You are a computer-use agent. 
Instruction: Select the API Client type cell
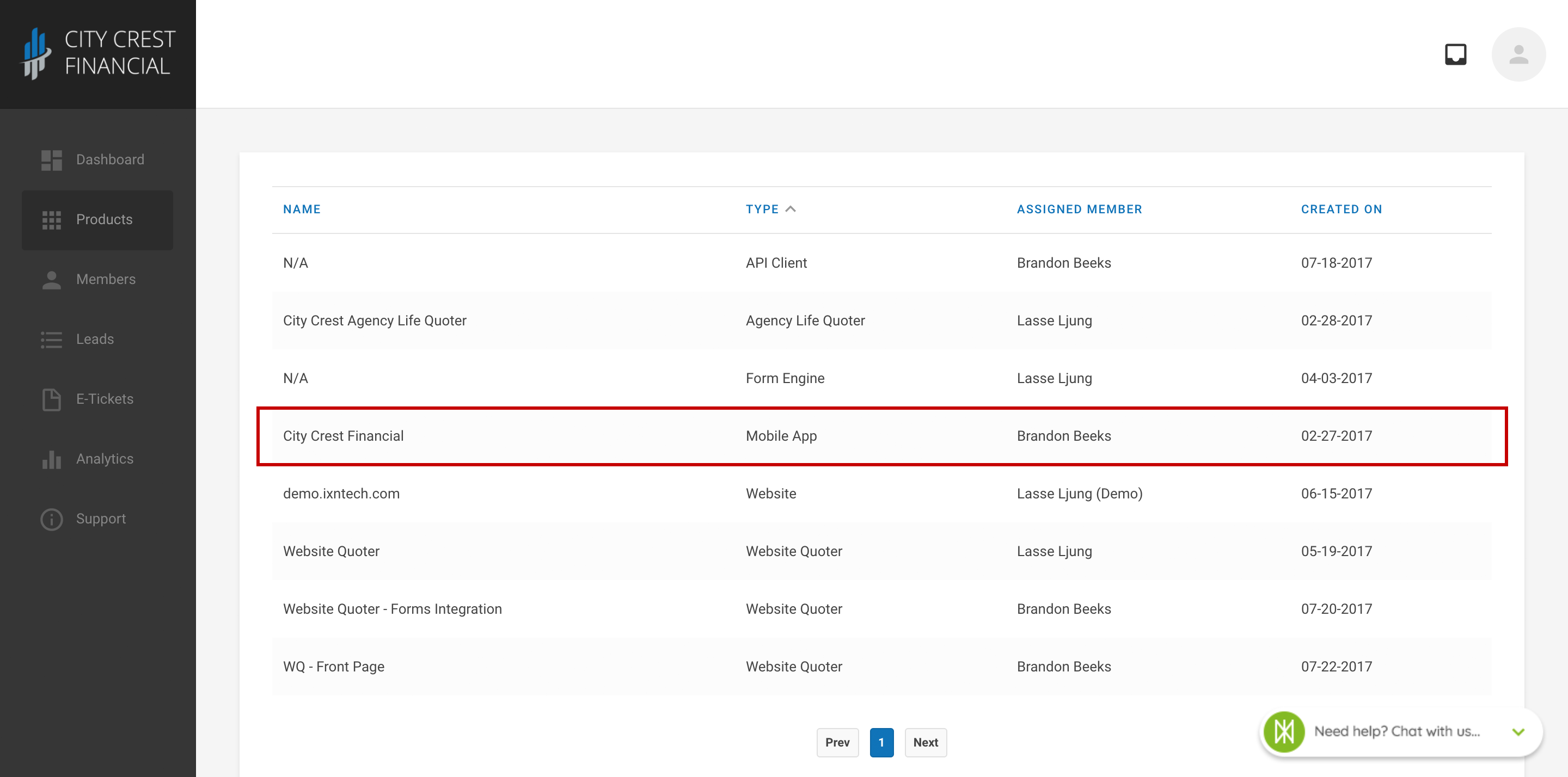click(x=776, y=263)
